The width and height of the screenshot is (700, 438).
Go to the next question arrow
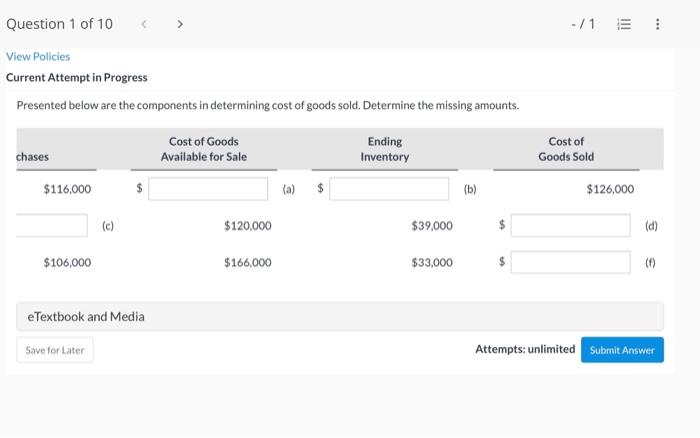click(x=180, y=24)
